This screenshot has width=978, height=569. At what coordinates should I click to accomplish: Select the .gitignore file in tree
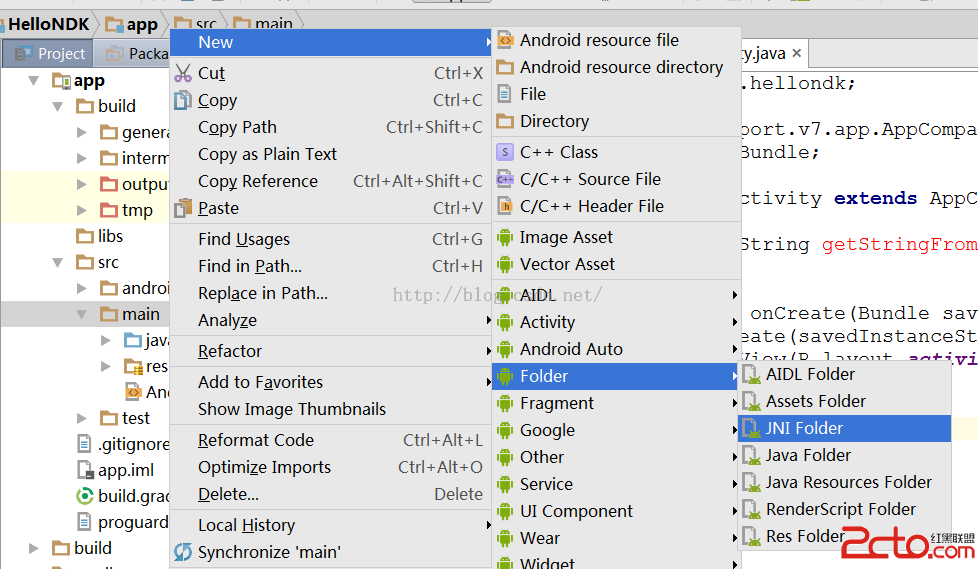[x=132, y=444]
